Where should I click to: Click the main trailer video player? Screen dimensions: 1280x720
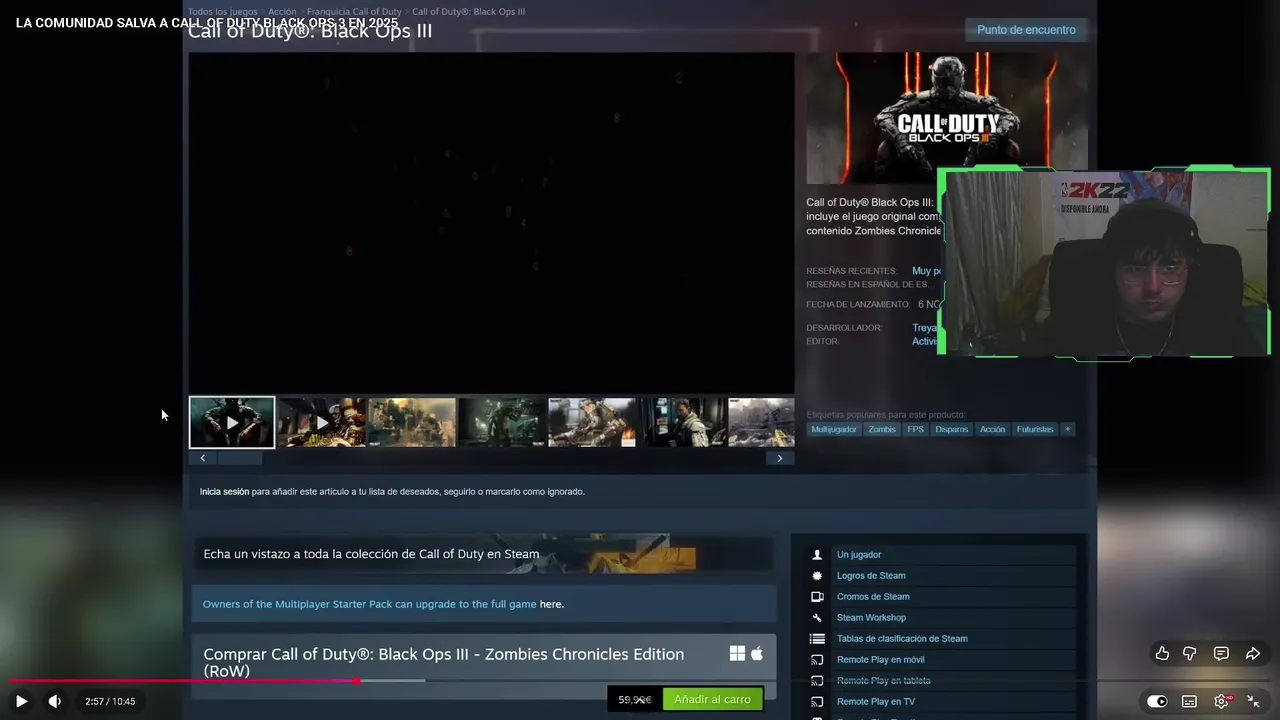tap(491, 222)
